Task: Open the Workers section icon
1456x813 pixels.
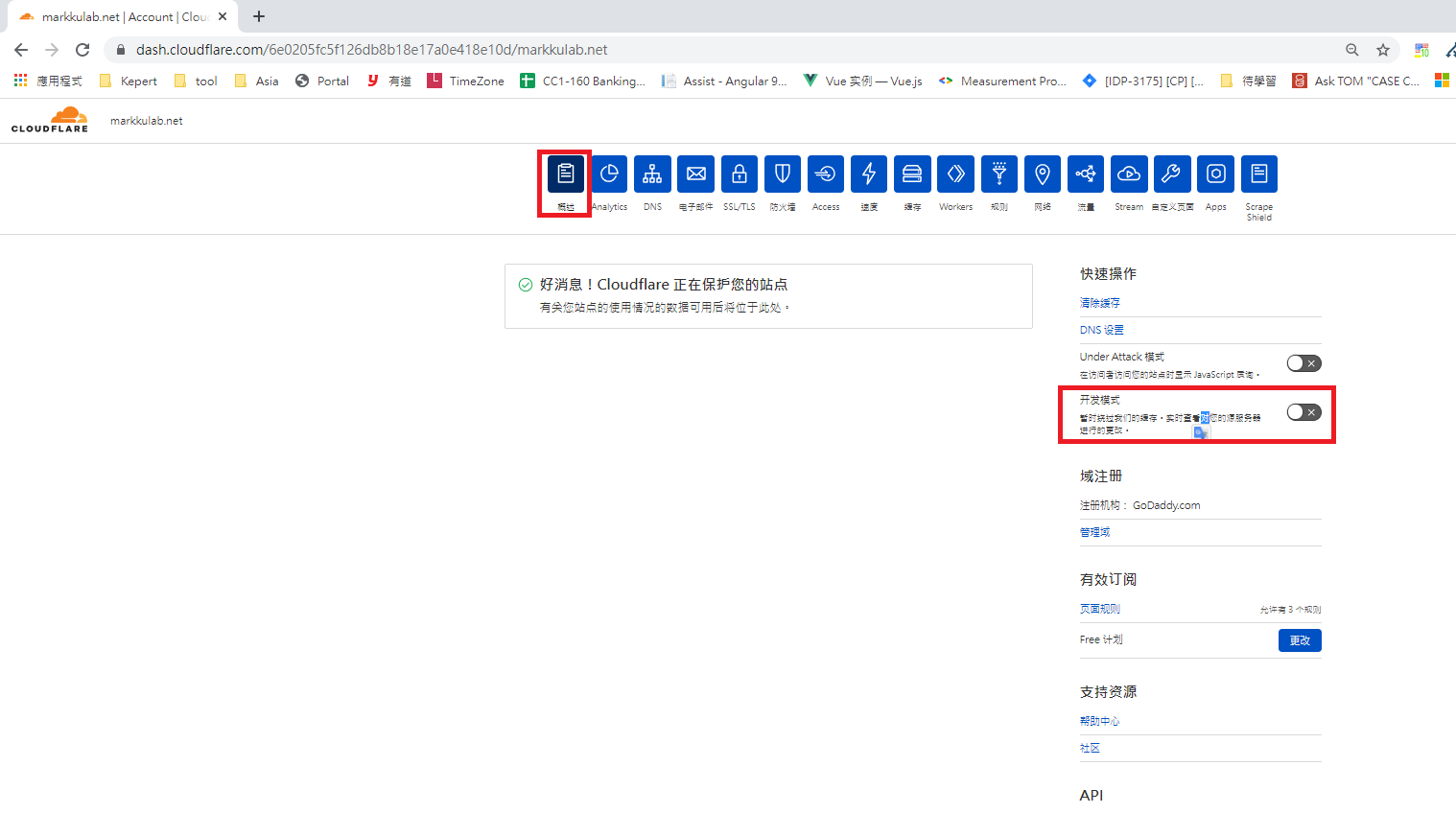Action: coord(955,174)
